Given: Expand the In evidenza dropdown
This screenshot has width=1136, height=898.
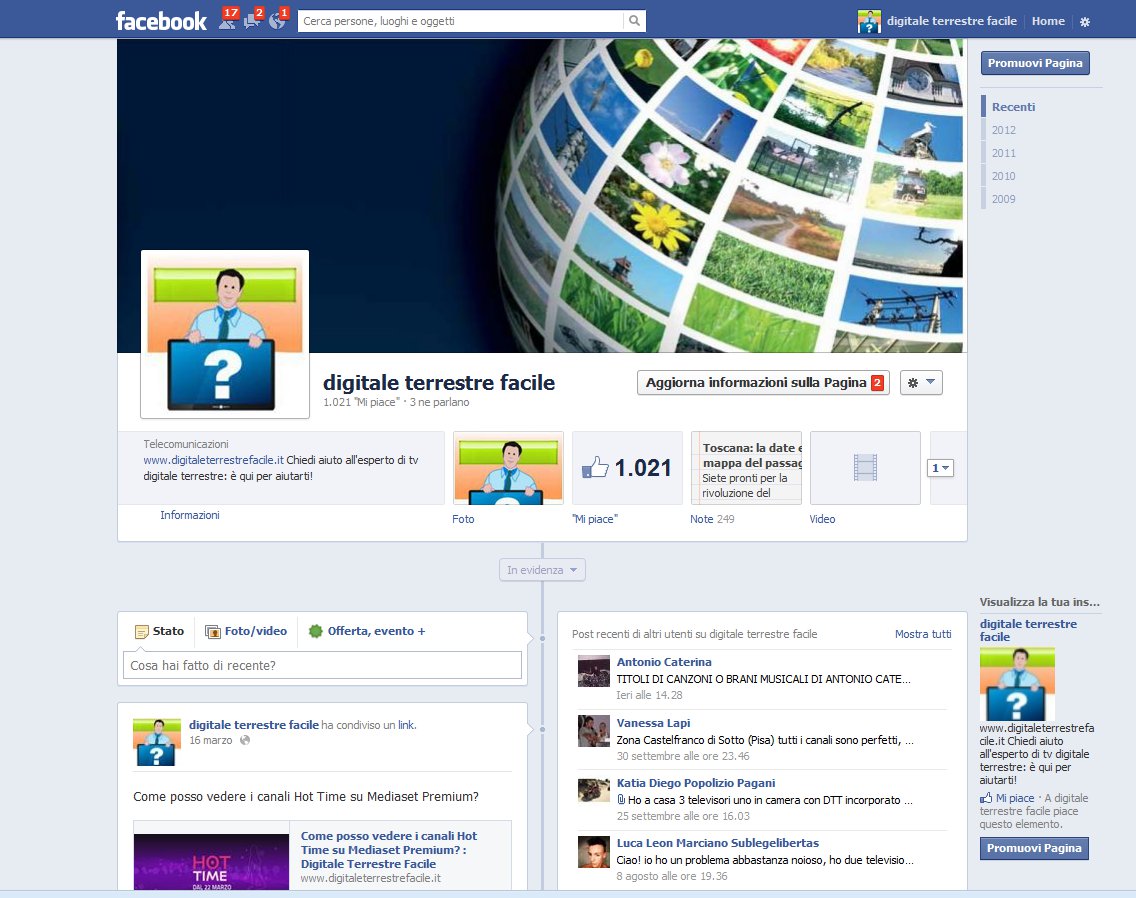Looking at the screenshot, I should 542,570.
